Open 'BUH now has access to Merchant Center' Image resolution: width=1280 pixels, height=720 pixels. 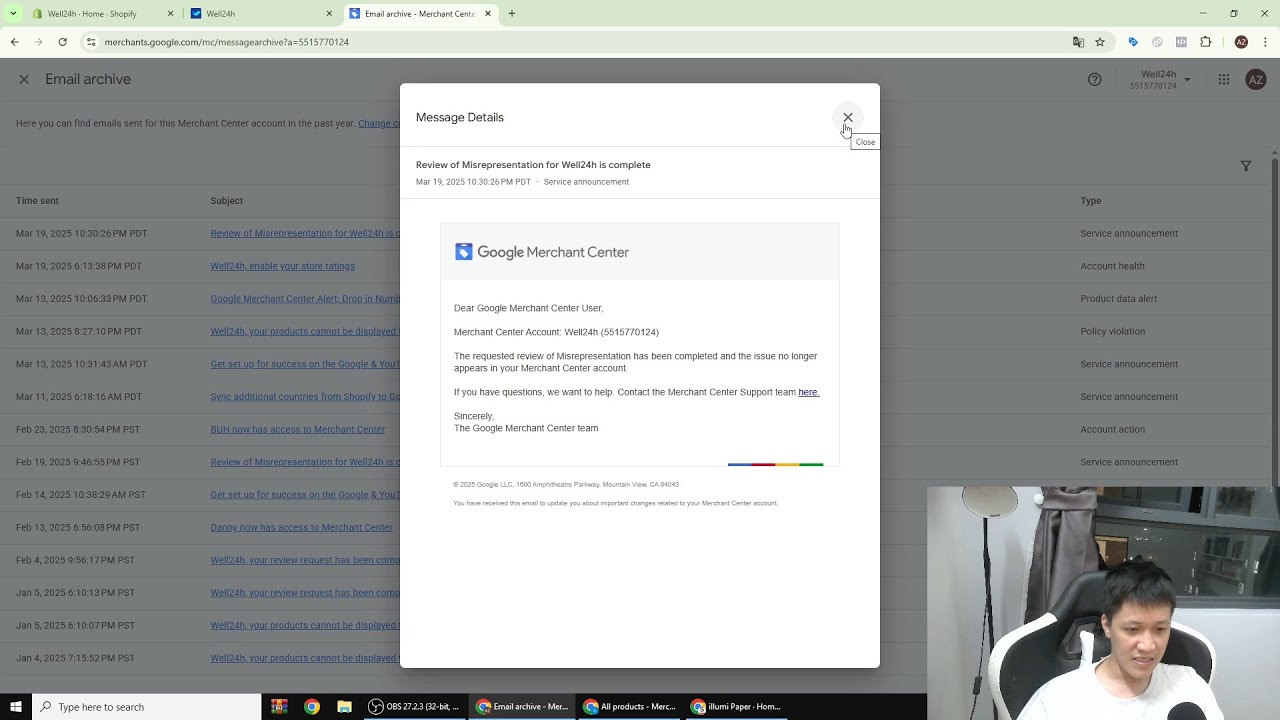click(x=297, y=429)
